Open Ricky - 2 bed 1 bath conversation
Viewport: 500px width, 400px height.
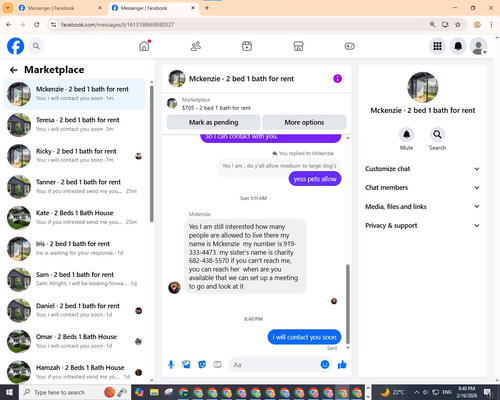pos(74,156)
